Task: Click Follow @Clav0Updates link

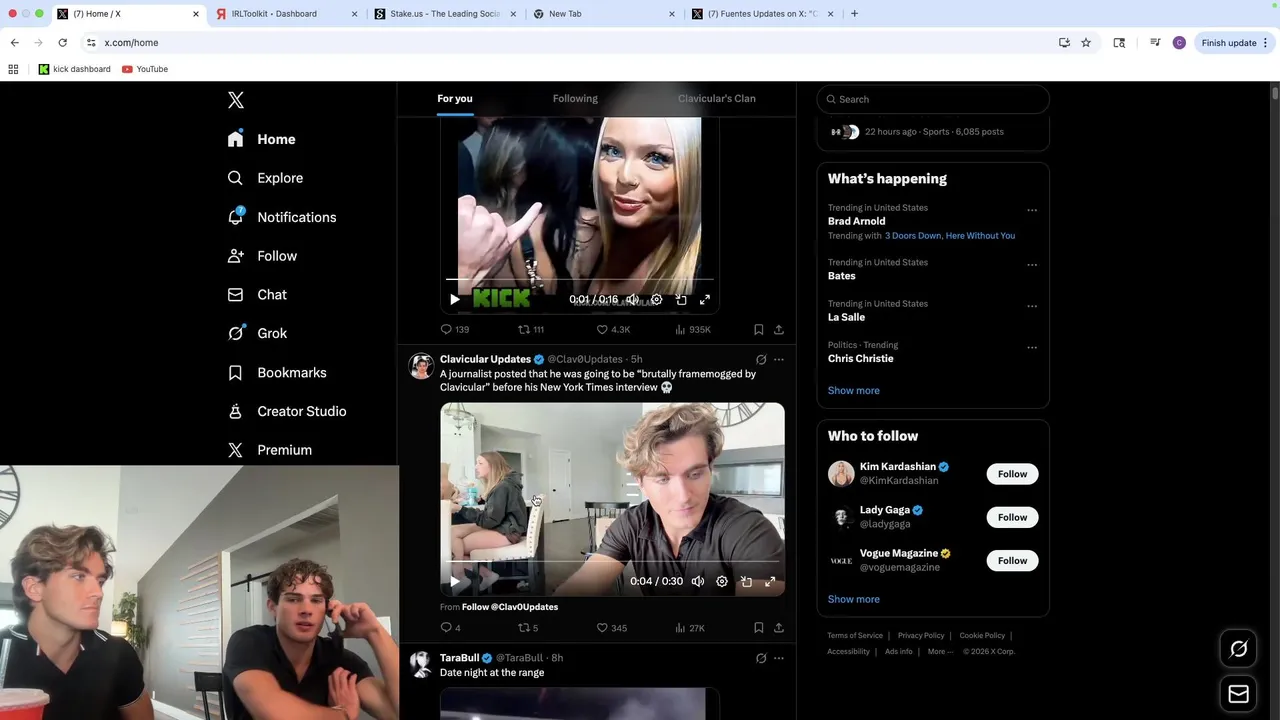Action: click(510, 607)
